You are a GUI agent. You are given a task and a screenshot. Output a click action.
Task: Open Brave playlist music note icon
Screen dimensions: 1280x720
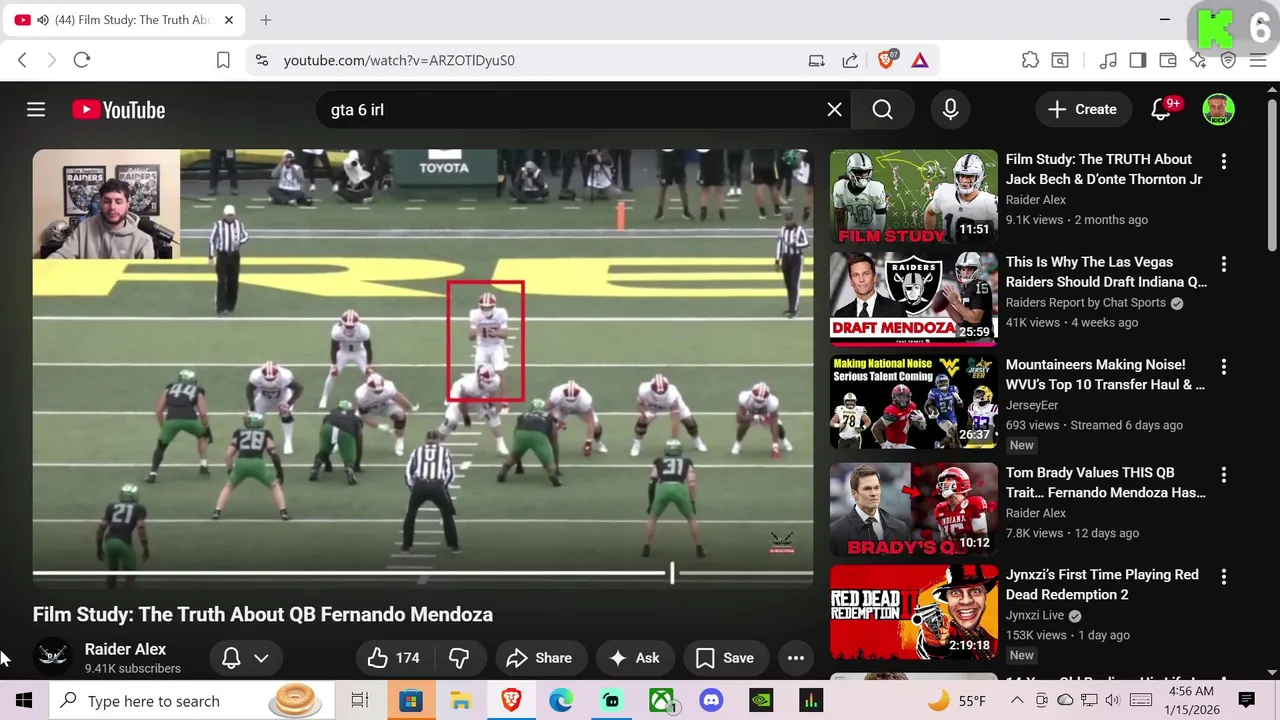pyautogui.click(x=1108, y=60)
